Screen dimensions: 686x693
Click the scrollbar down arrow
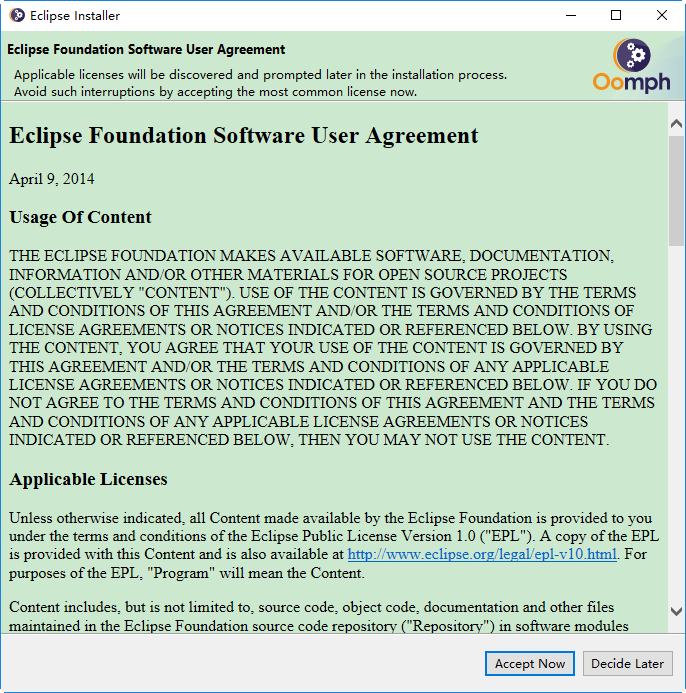[676, 612]
